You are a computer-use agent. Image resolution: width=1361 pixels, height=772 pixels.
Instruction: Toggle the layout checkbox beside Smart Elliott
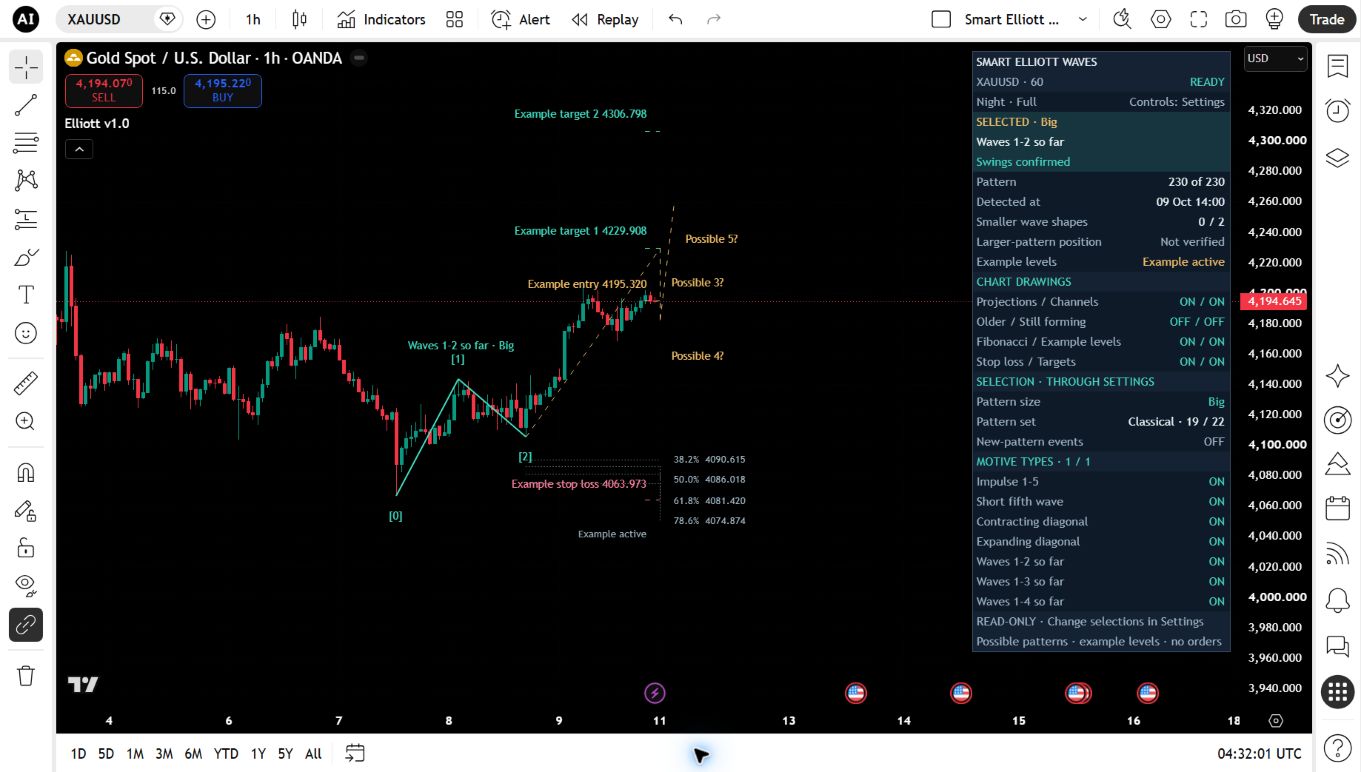tap(941, 19)
